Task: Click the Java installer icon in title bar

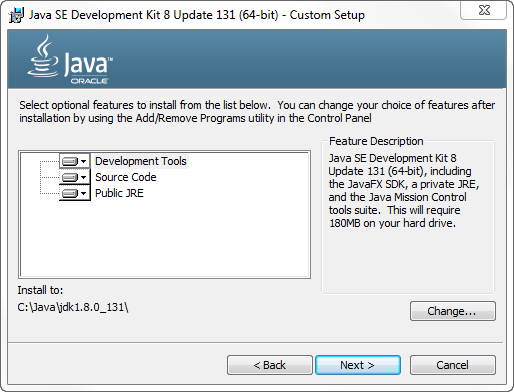Action: (x=16, y=15)
